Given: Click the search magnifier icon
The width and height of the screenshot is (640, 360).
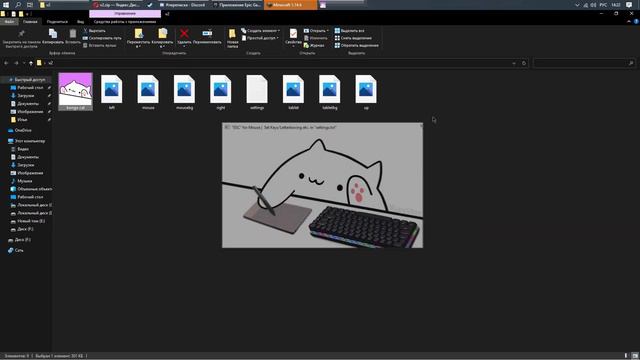Looking at the screenshot, I should [x=631, y=63].
